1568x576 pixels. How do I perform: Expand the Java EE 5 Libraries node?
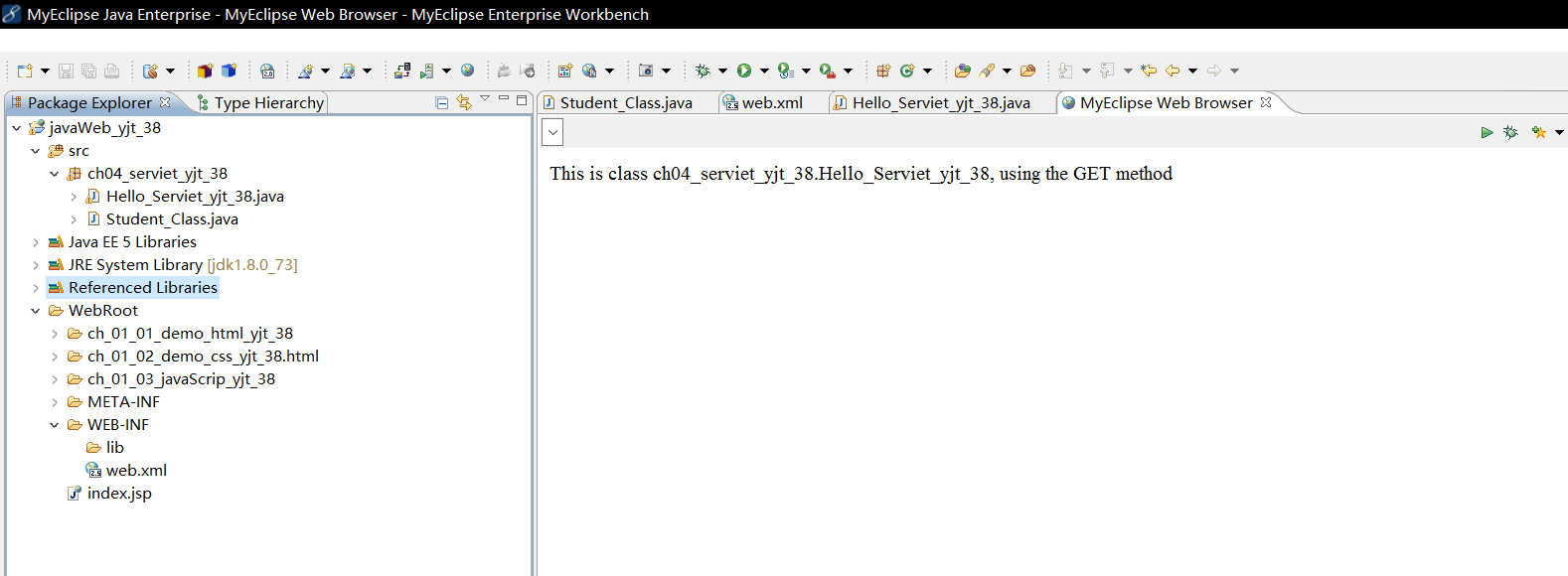tap(35, 242)
